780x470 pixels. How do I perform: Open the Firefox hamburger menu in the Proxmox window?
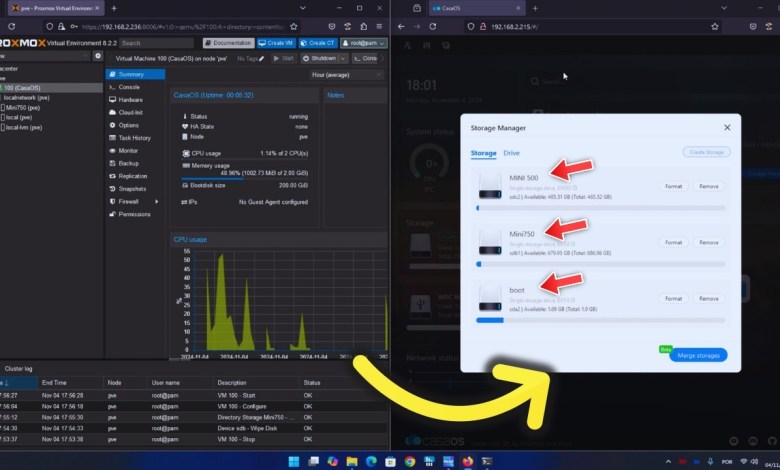tap(380, 26)
